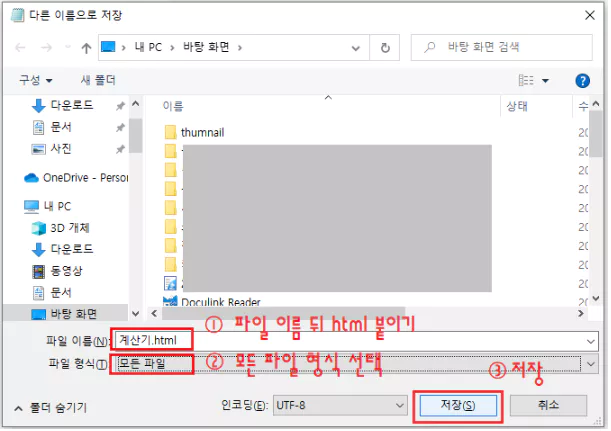Screen dimensions: 611x431
Task: Click the Doculink Reader icon
Action: 170,301
